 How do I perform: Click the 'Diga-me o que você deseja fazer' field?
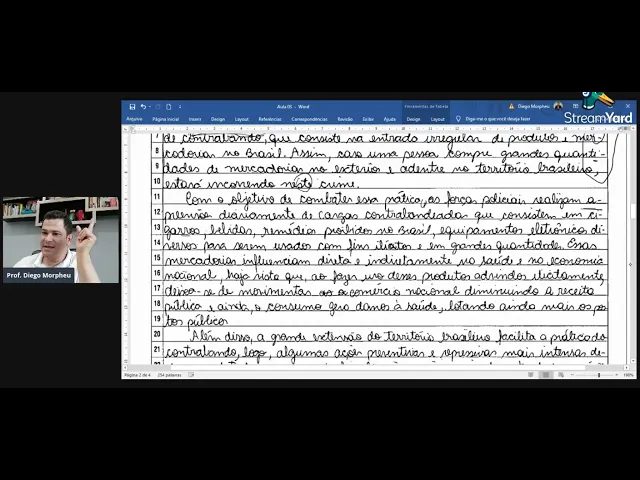pos(498,119)
